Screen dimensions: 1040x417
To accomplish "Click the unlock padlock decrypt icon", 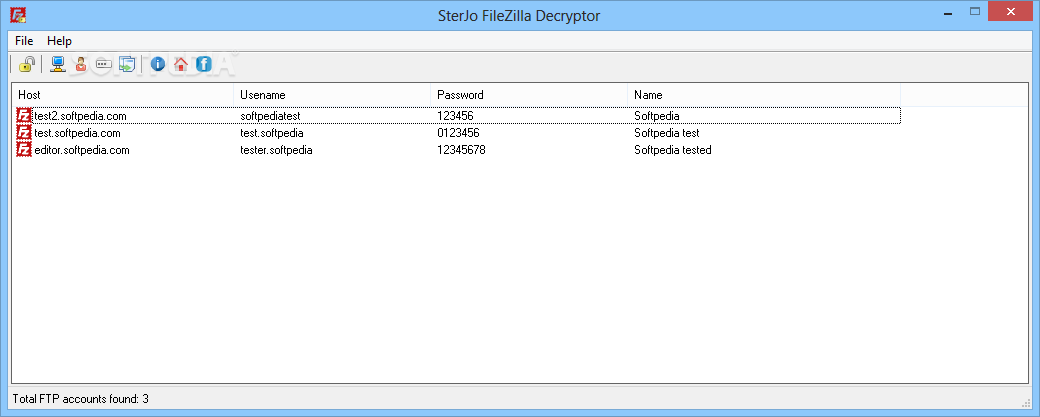I will (x=27, y=64).
